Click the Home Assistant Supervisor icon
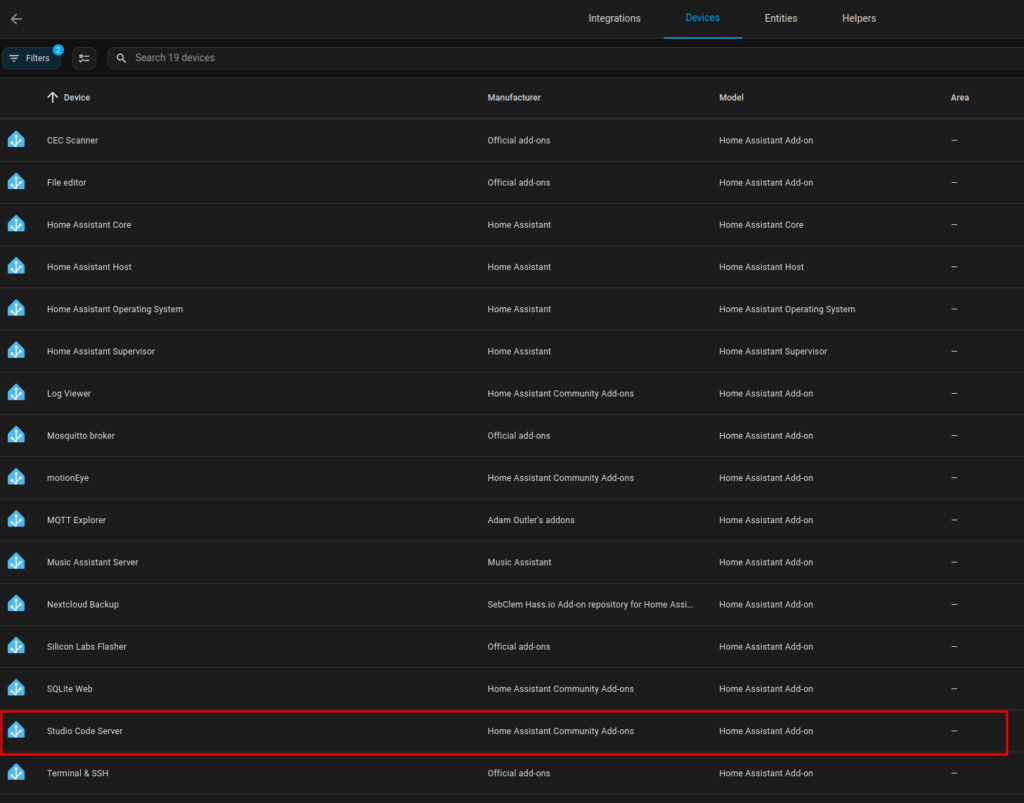 16,351
